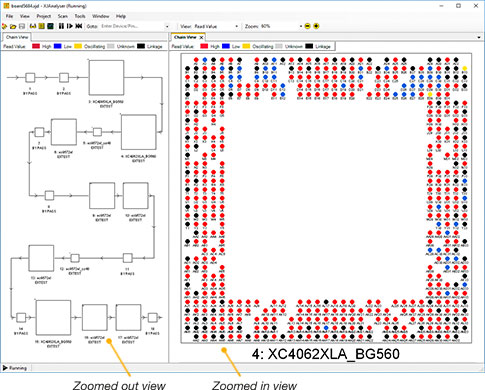
Task: Open the File menu
Action: click(9, 16)
